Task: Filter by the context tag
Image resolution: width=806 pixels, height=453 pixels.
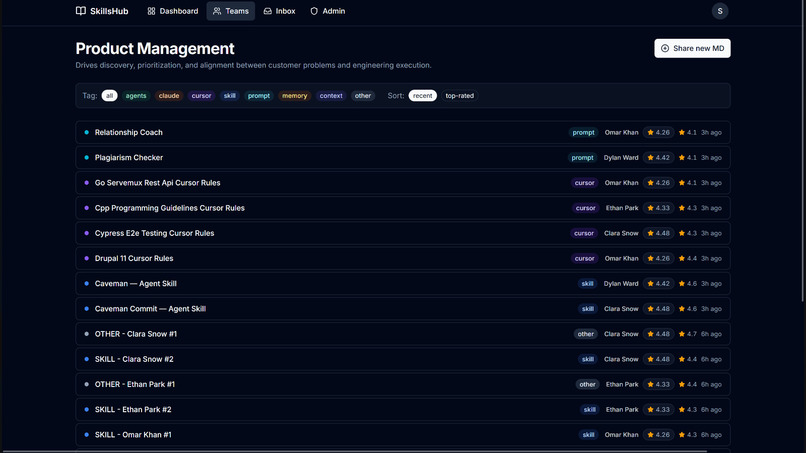Action: point(331,96)
